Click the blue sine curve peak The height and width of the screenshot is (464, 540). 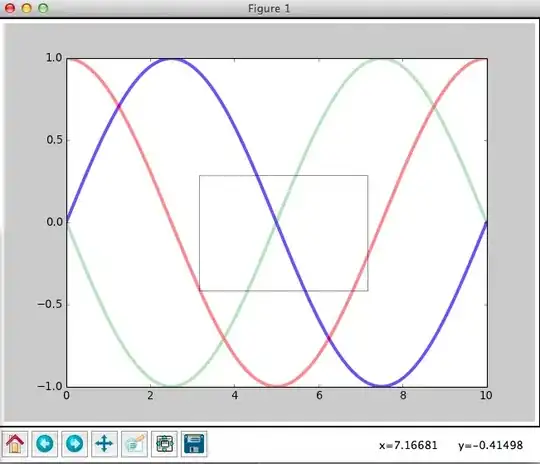tap(172, 60)
